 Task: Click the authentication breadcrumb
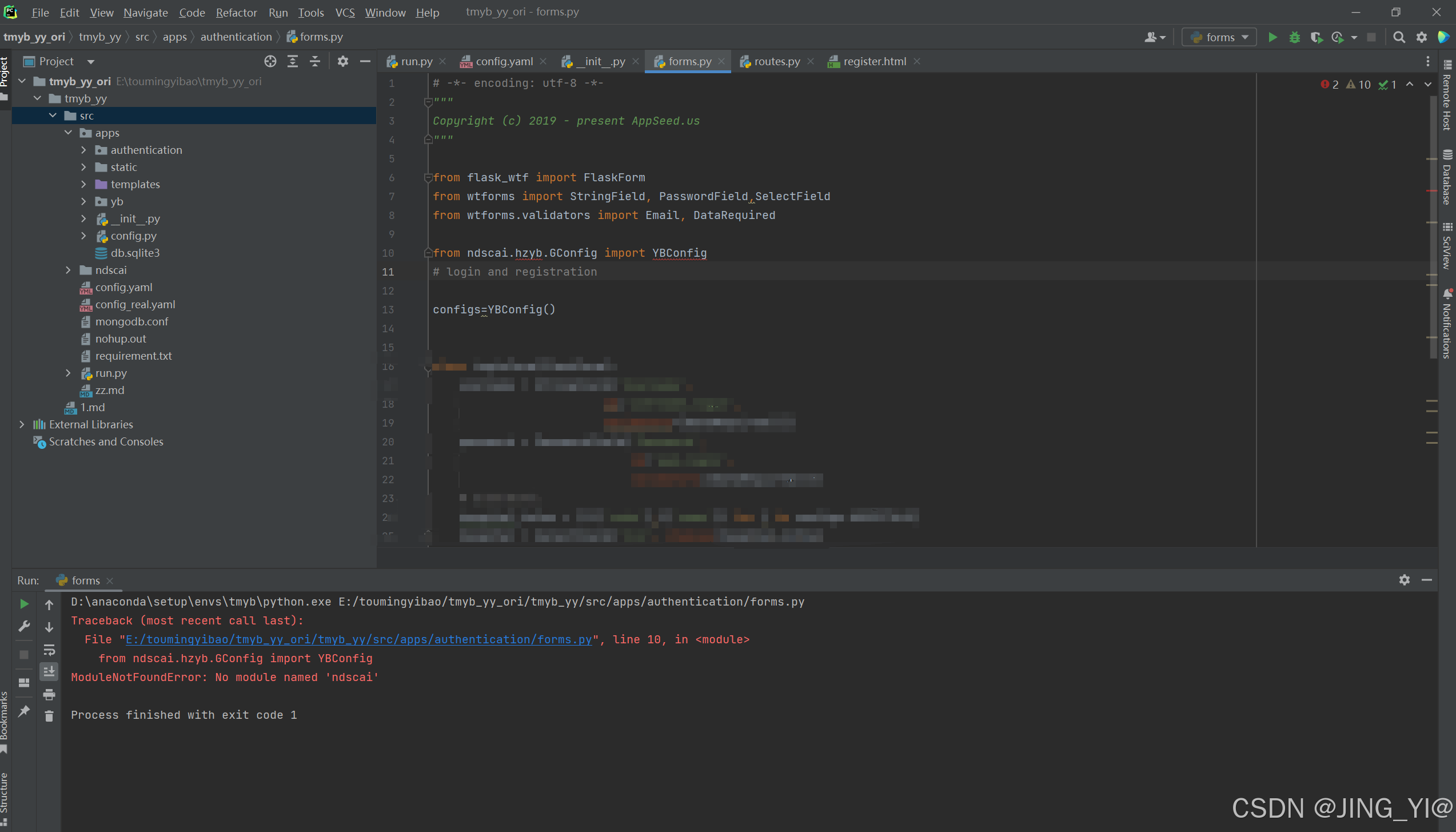[x=236, y=37]
